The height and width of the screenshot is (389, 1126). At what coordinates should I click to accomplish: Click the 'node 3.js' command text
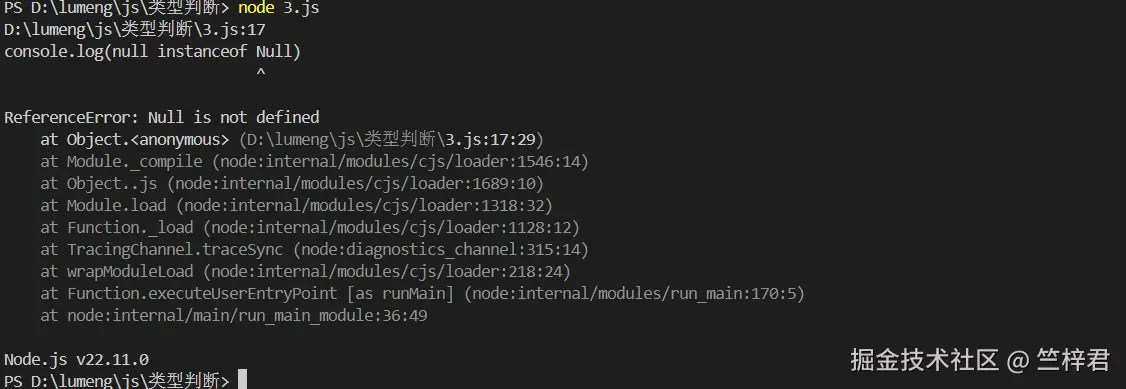[279, 8]
